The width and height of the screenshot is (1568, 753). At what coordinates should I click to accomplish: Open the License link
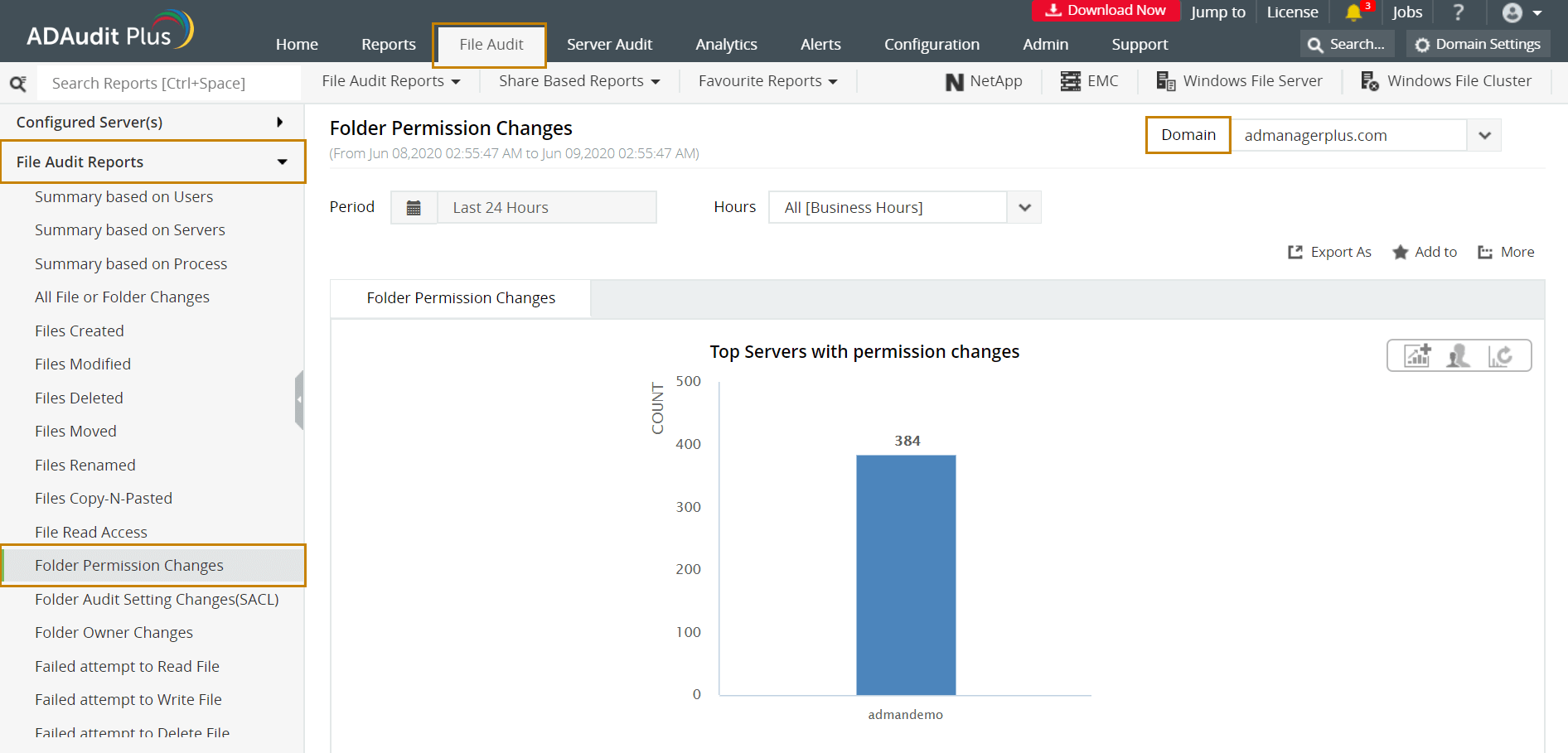click(x=1292, y=12)
